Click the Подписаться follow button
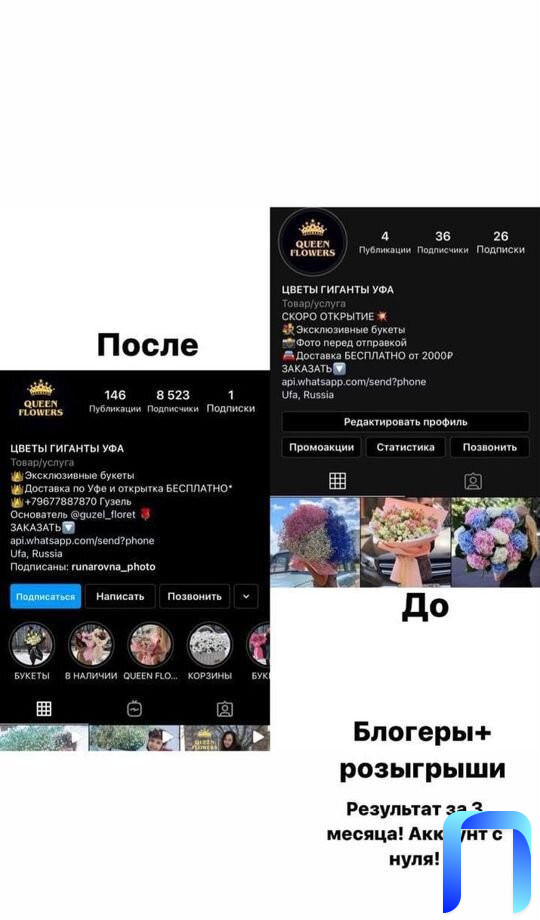Screen dimensions: 540x920 tap(45, 596)
